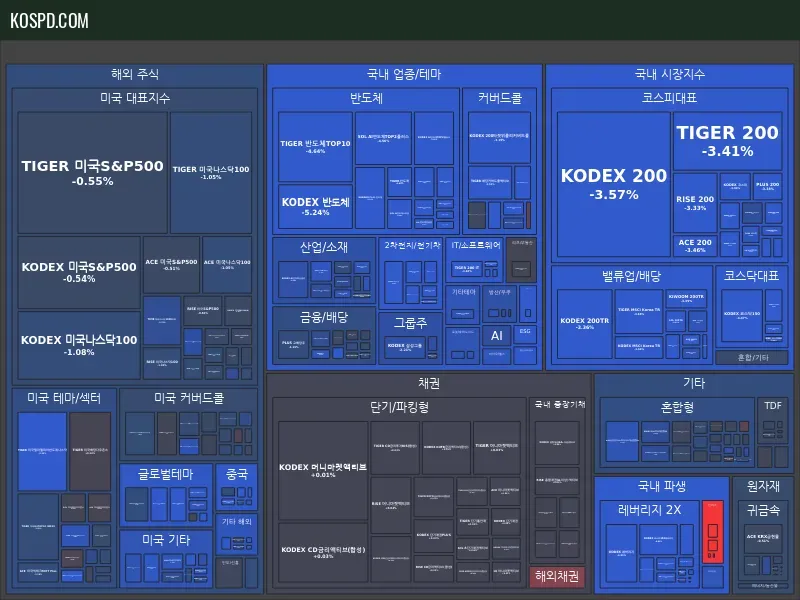The width and height of the screenshot is (800, 600).
Task: Open the ACE KRX금현물 tile
Action: pos(763,538)
